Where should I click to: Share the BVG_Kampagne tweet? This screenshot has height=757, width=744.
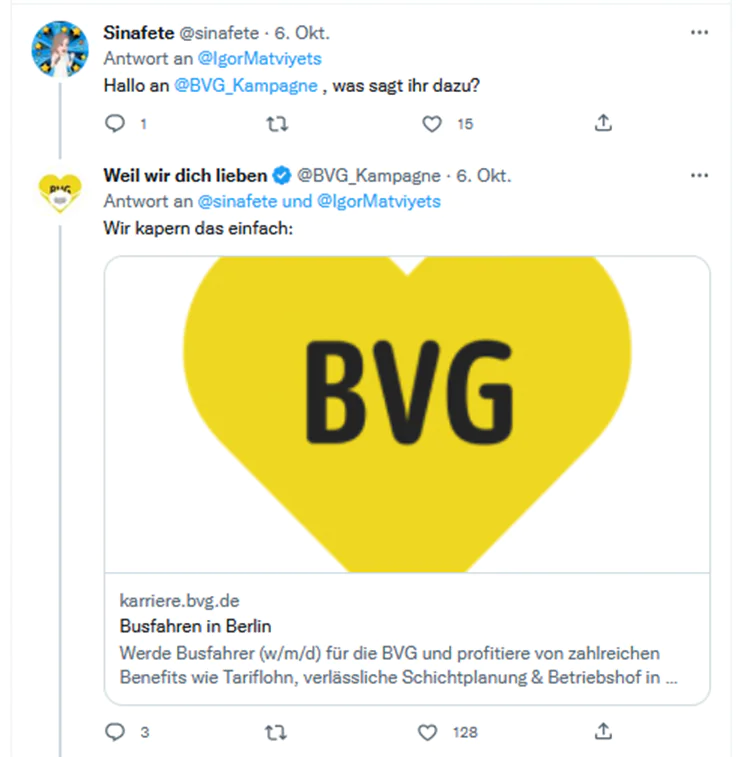[603, 732]
